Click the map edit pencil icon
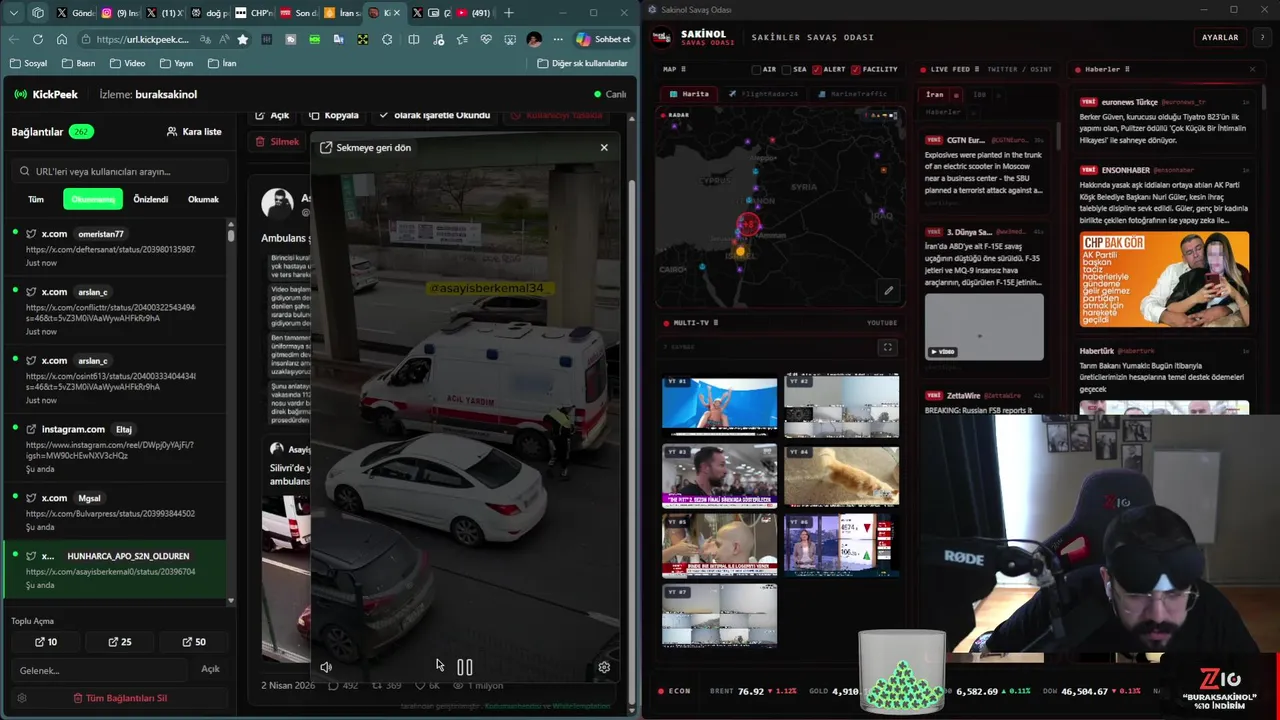This screenshot has width=1280, height=720. pyautogui.click(x=888, y=291)
